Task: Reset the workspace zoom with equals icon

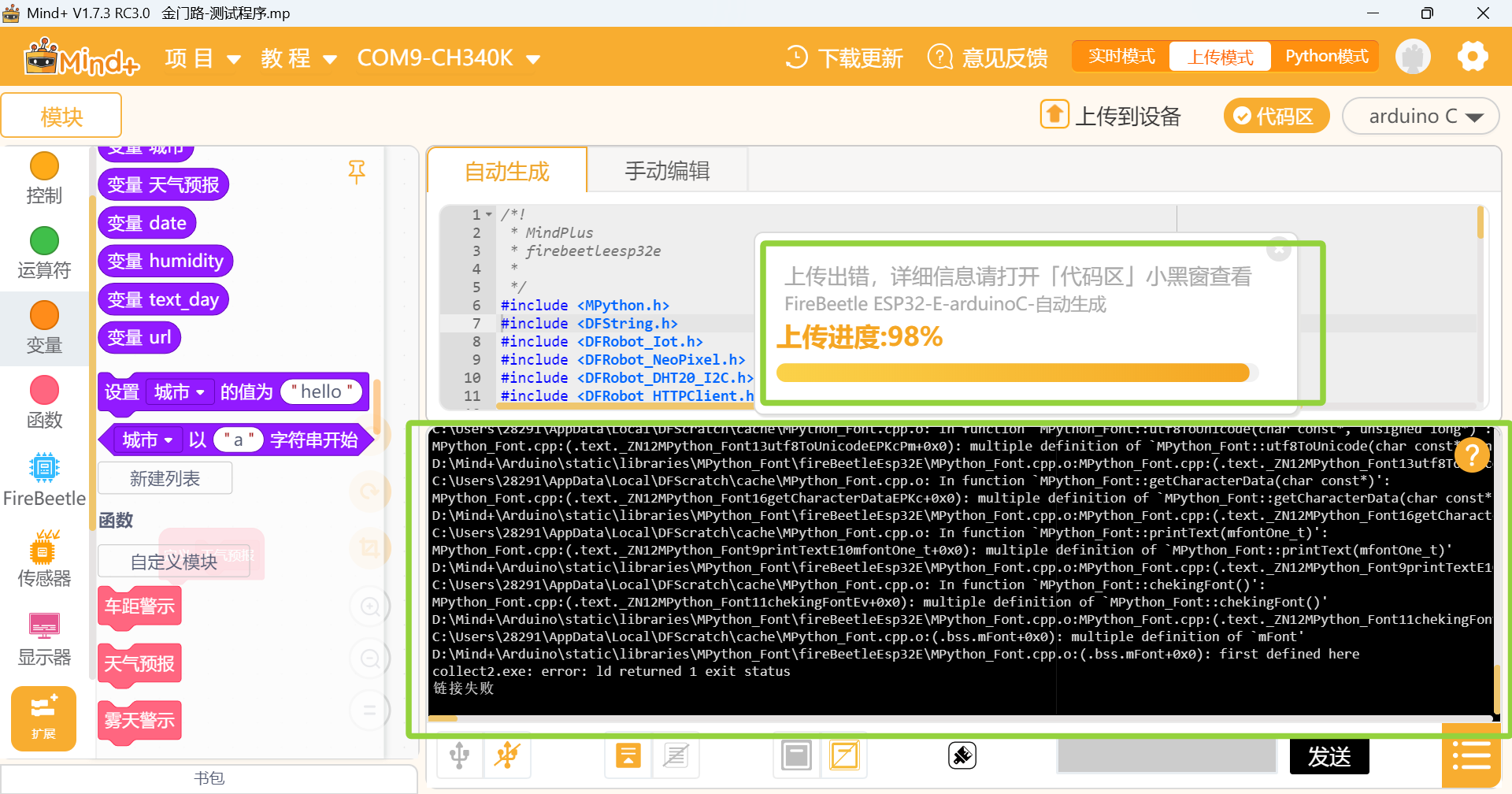Action: pyautogui.click(x=369, y=710)
